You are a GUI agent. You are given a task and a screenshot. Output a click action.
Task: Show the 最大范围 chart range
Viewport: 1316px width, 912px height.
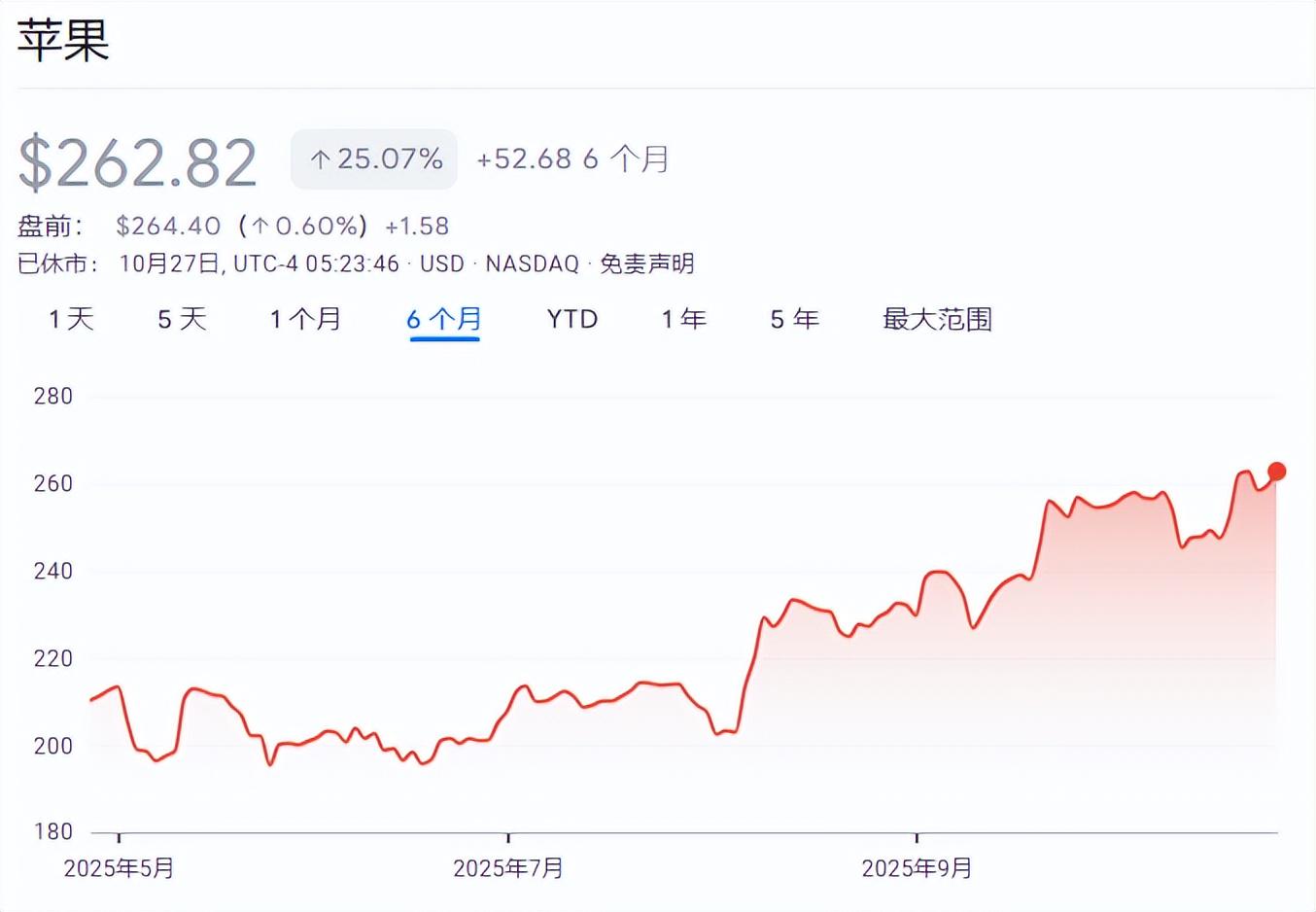coord(937,319)
